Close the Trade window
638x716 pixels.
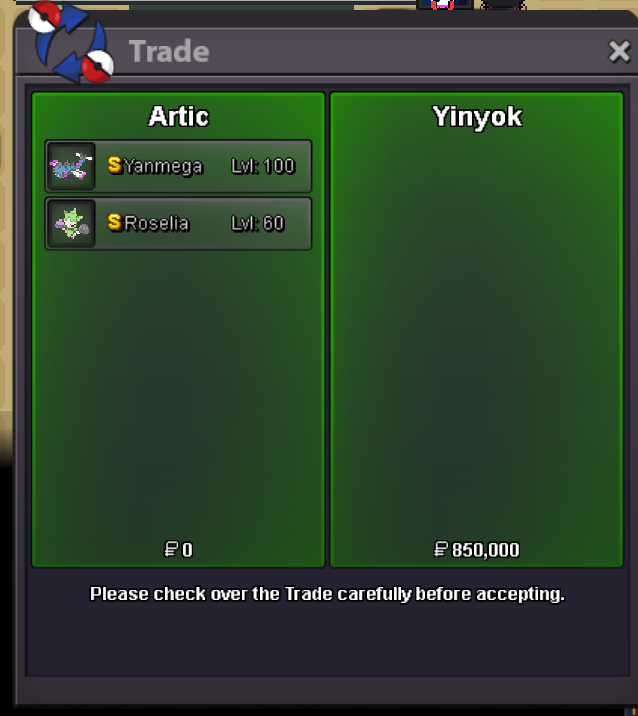[x=619, y=51]
